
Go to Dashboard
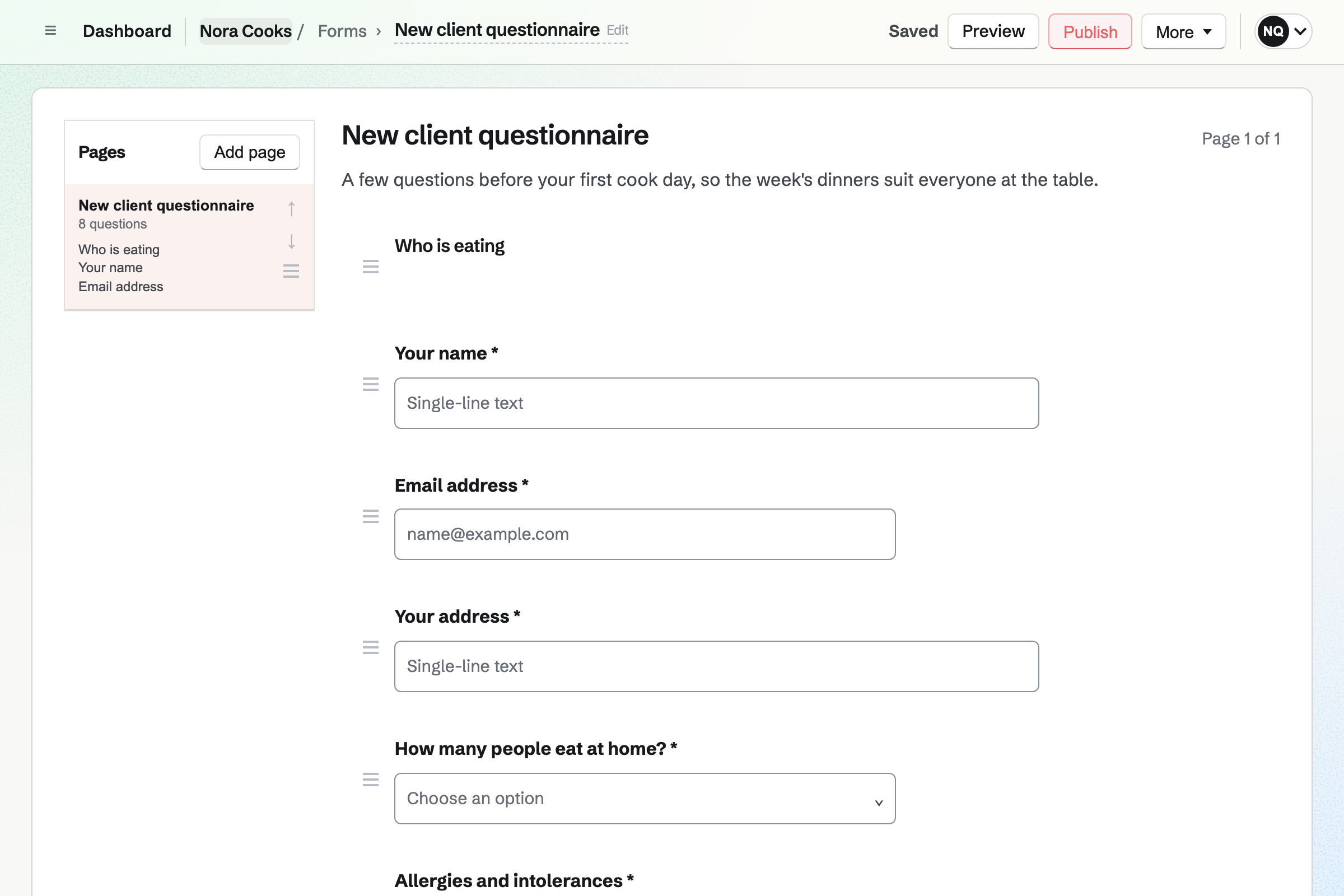point(127,31)
